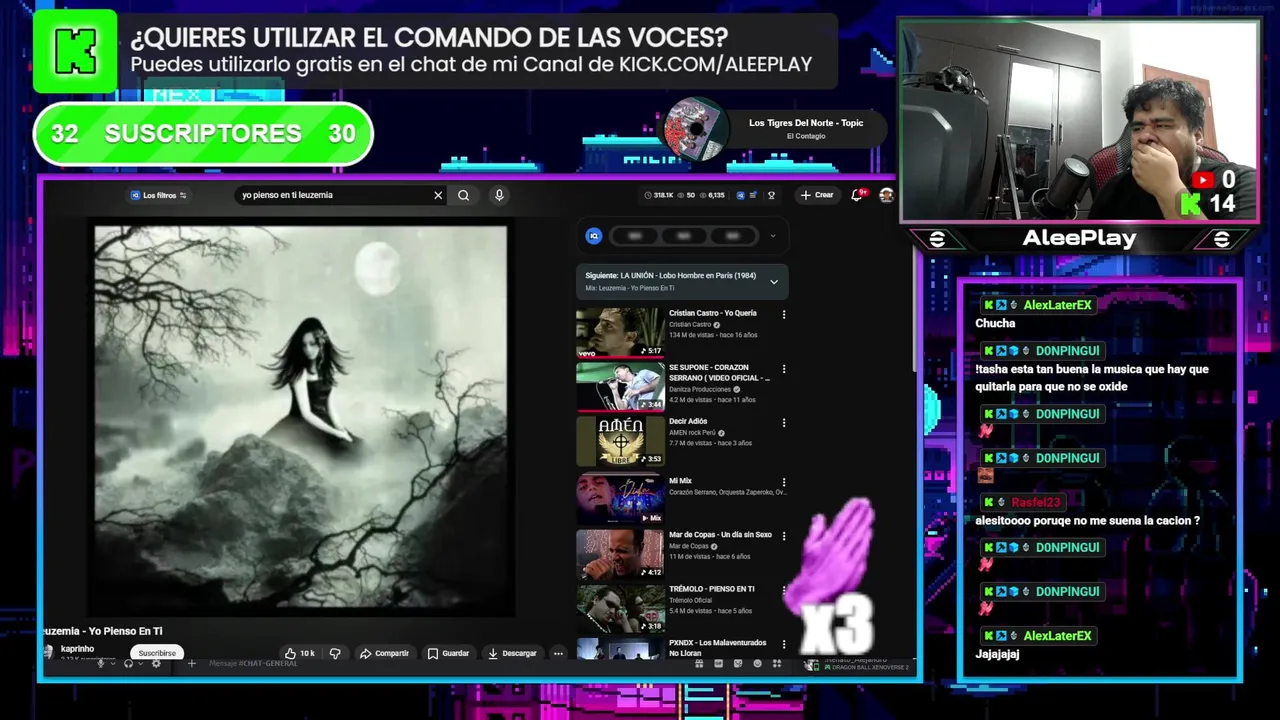Click the 'SUSCRIPTORES' goal bar
The height and width of the screenshot is (720, 1280).
pyautogui.click(x=203, y=134)
